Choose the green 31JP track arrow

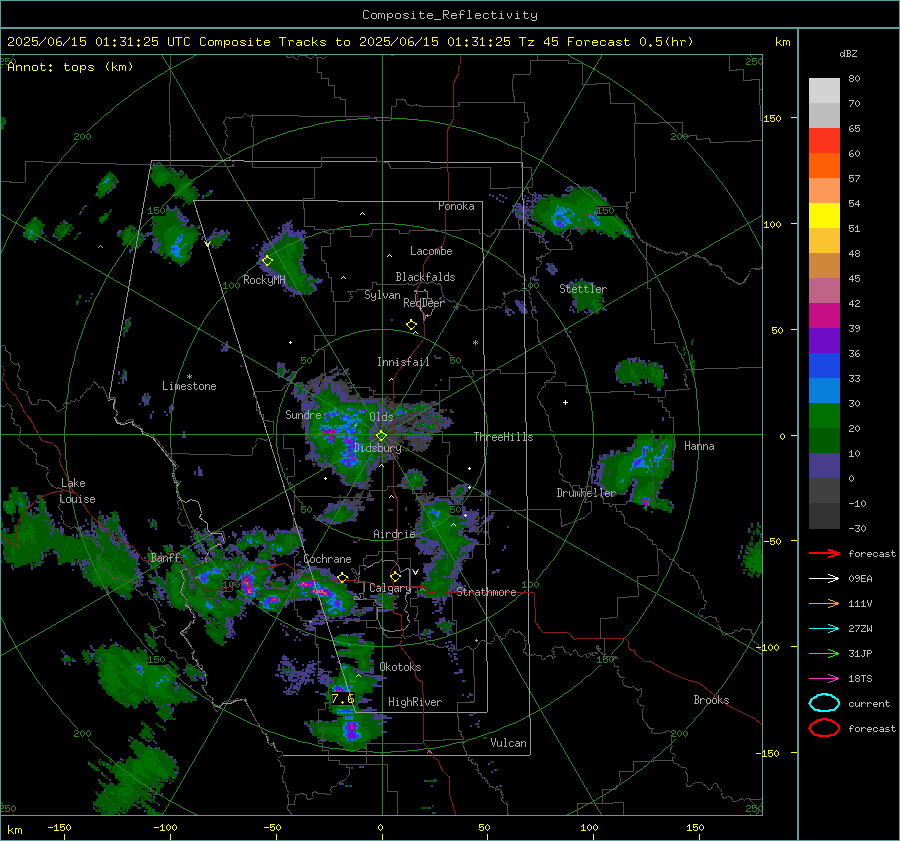[x=824, y=653]
